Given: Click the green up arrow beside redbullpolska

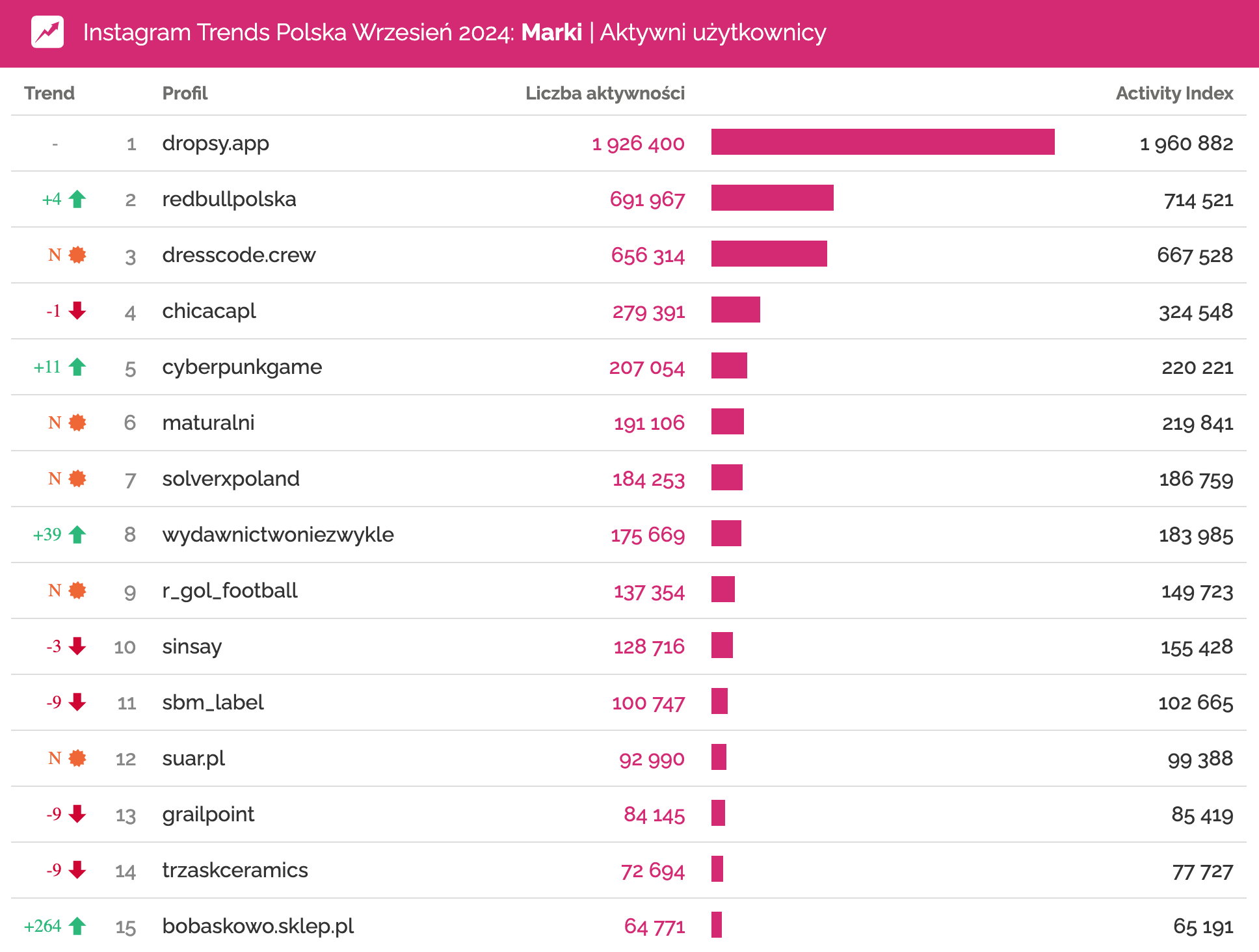Looking at the screenshot, I should pyautogui.click(x=77, y=199).
